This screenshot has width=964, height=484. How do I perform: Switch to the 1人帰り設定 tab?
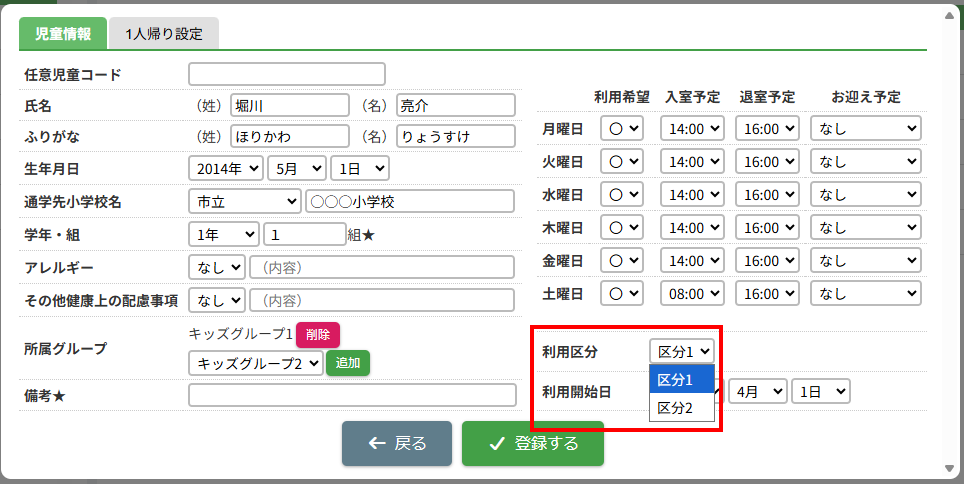[x=164, y=33]
